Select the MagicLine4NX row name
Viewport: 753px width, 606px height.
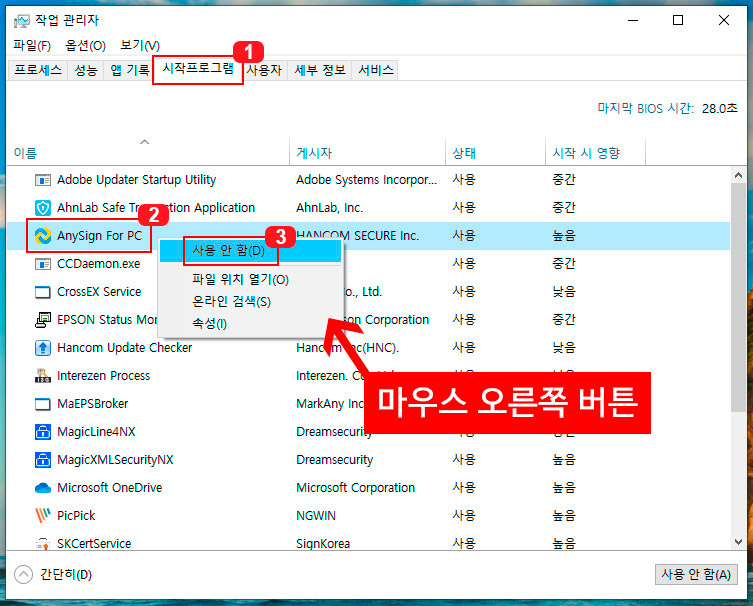click(x=96, y=432)
